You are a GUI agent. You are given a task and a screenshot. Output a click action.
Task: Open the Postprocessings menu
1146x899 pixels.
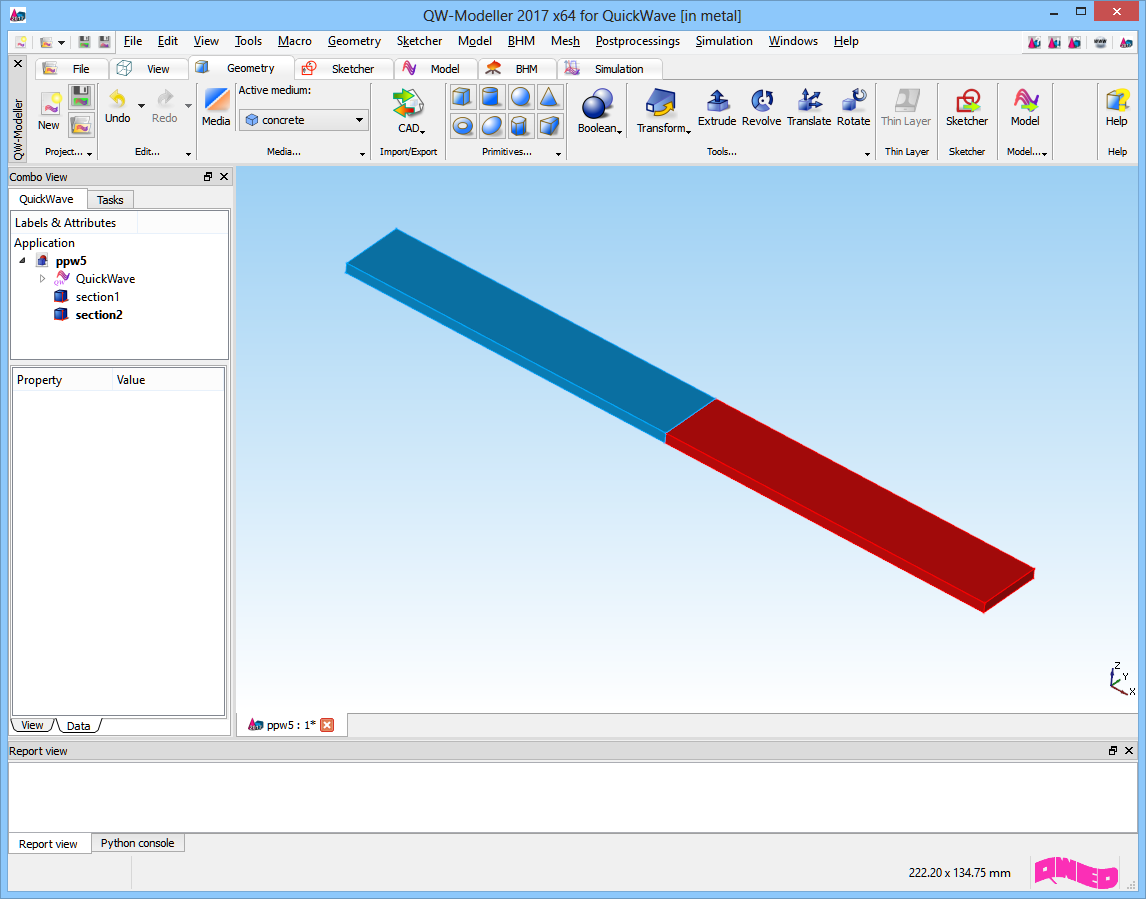tap(638, 41)
